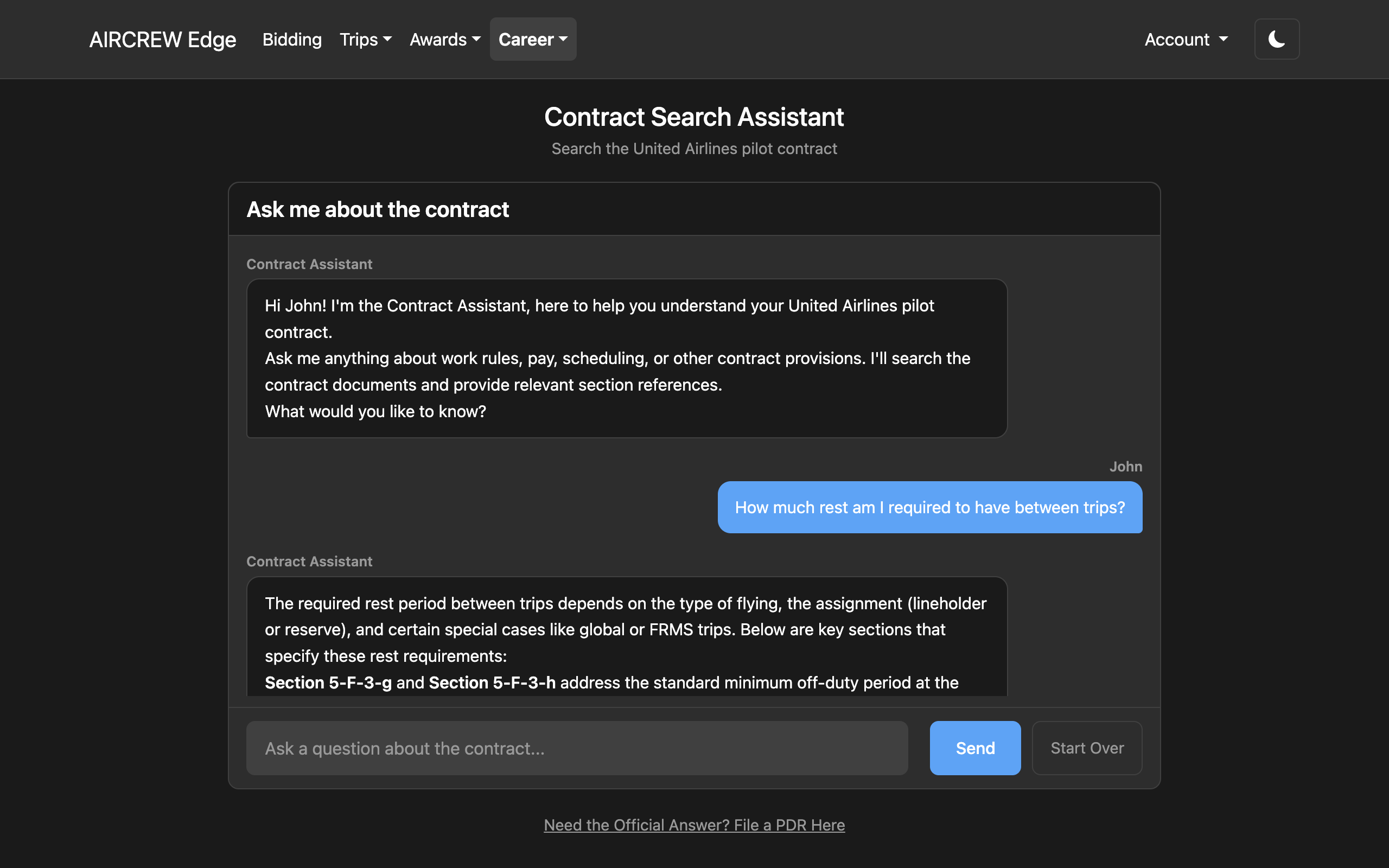Click the Section 5-F-3-g reference text
The width and height of the screenshot is (1389, 868).
(x=328, y=682)
